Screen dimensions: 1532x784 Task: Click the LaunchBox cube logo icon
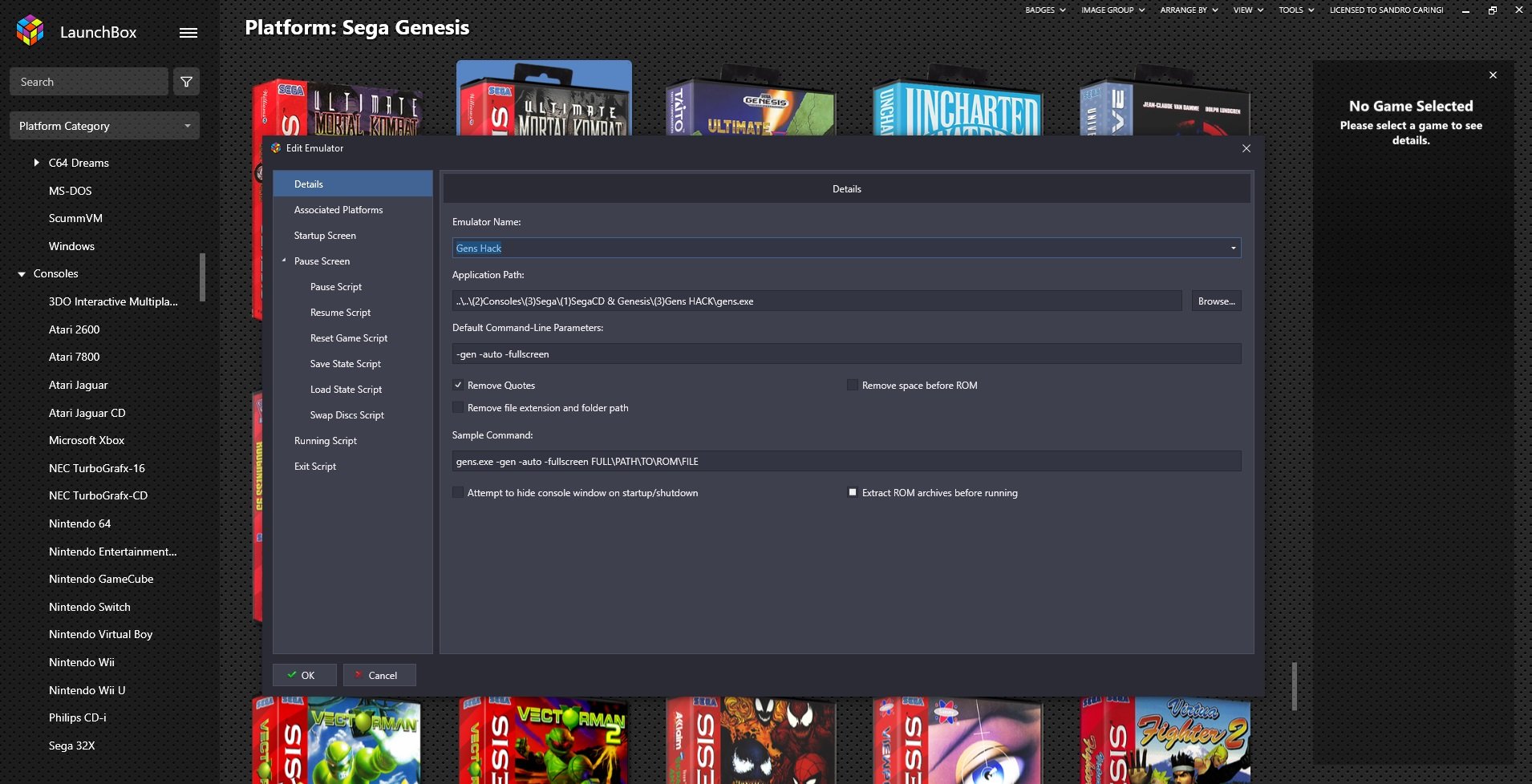(30, 31)
